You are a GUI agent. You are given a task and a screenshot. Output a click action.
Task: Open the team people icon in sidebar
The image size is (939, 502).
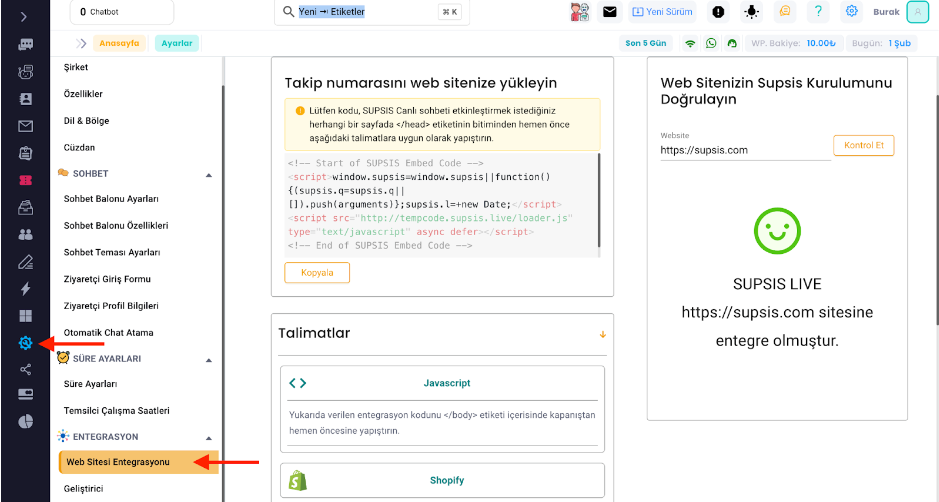click(x=26, y=234)
